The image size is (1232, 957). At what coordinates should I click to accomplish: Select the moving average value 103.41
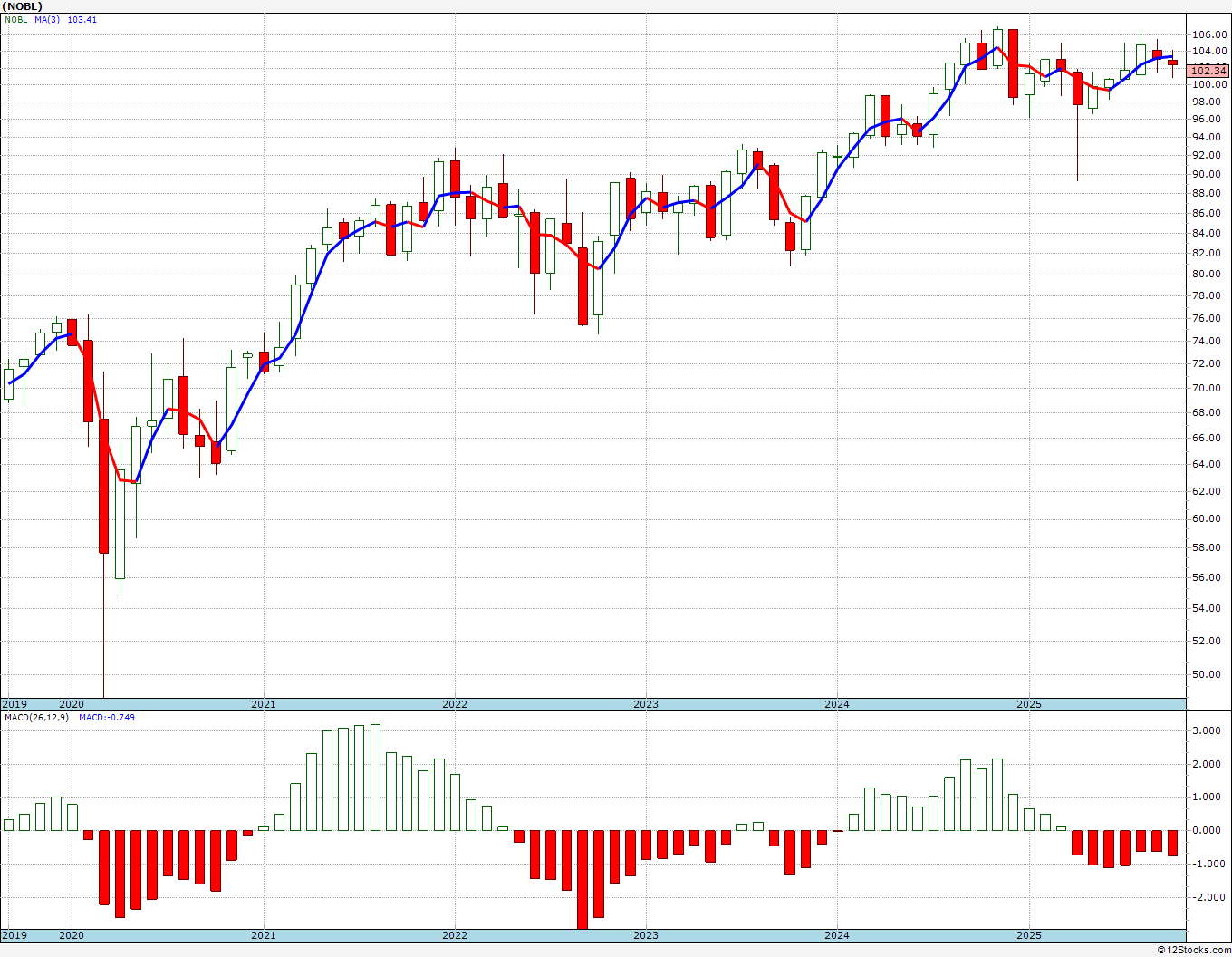coord(82,20)
